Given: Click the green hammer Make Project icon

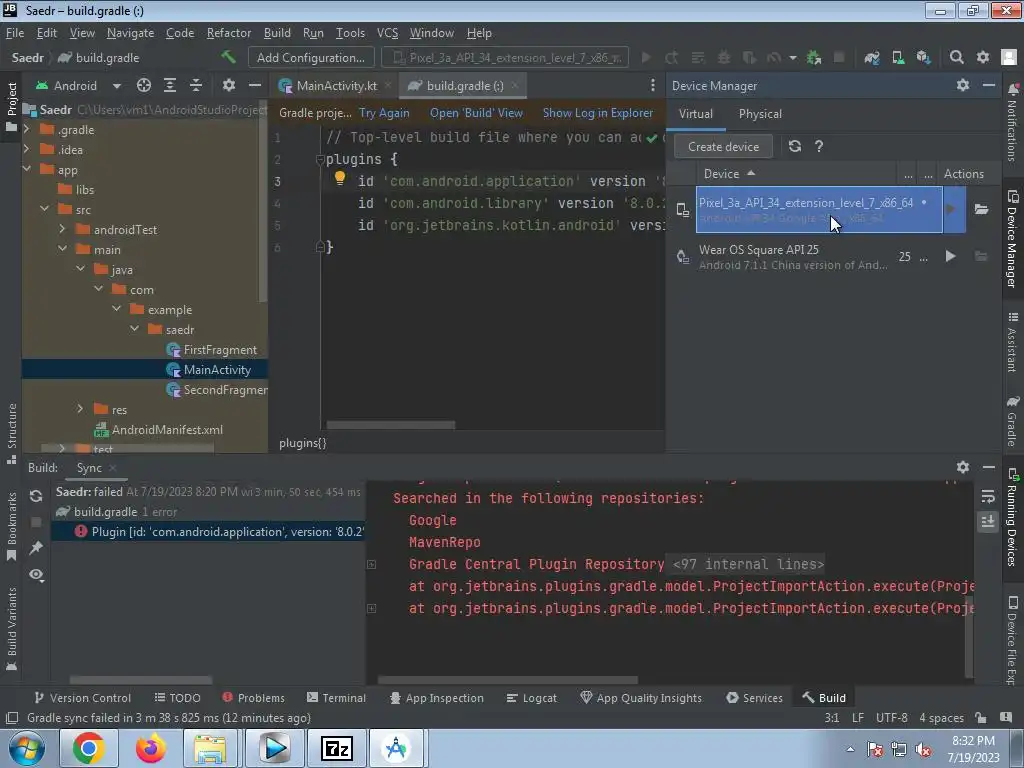Looking at the screenshot, I should pyautogui.click(x=228, y=57).
